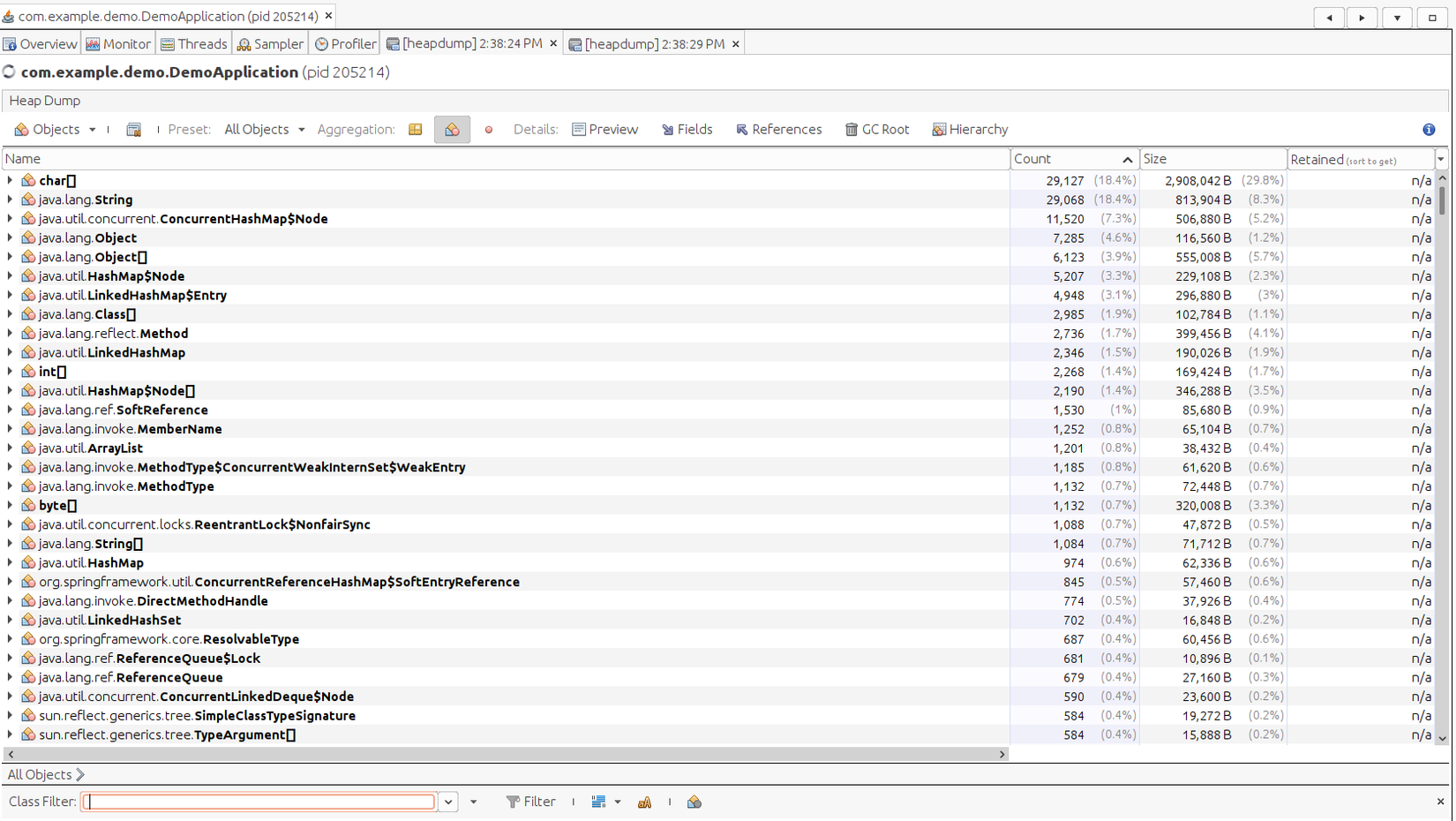Open the Sampler tab
The image size is (1456, 821).
[271, 44]
